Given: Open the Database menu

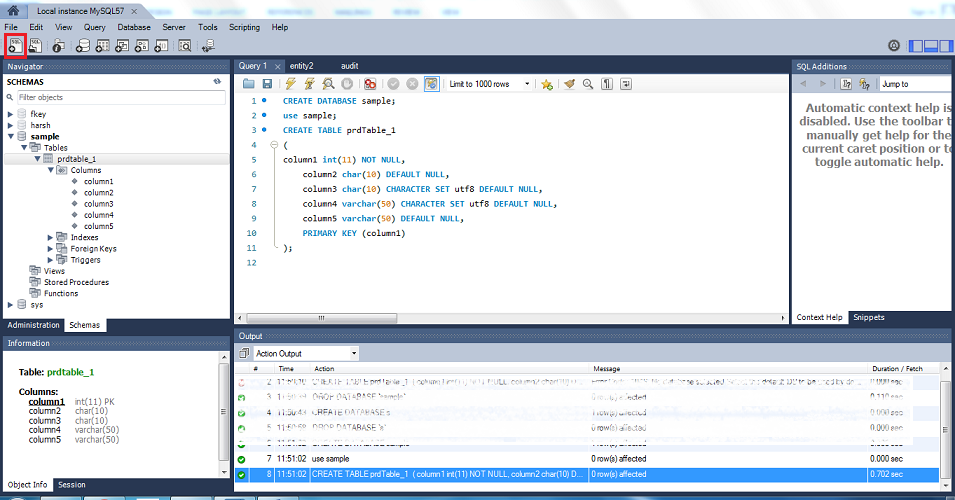Looking at the screenshot, I should [134, 27].
